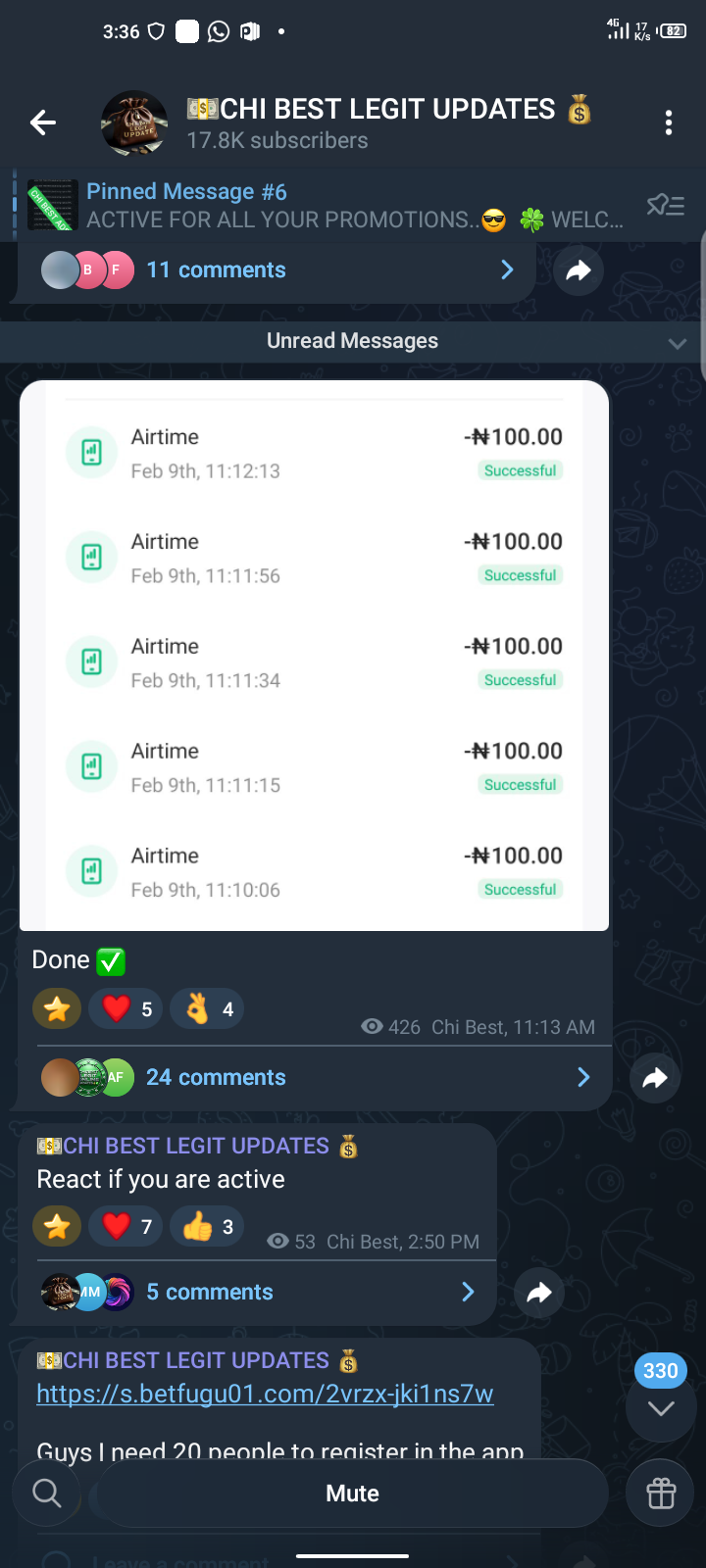This screenshot has width=706, height=1568.
Task: Open the search icon at bottom
Action: tap(46, 1493)
